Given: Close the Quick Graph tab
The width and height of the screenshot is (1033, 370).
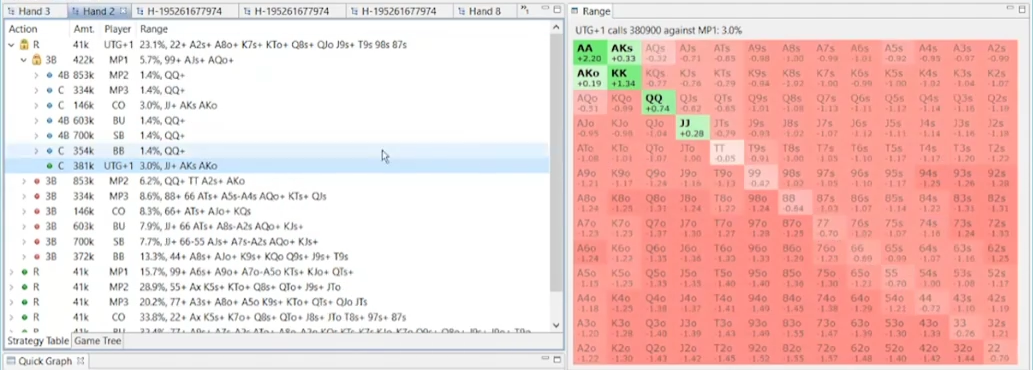Looking at the screenshot, I should pos(81,361).
